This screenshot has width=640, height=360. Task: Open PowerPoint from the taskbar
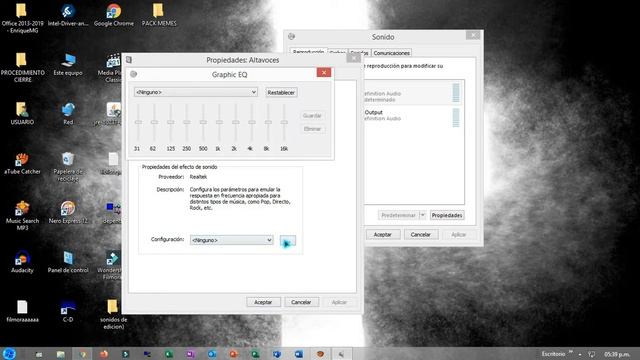233,354
